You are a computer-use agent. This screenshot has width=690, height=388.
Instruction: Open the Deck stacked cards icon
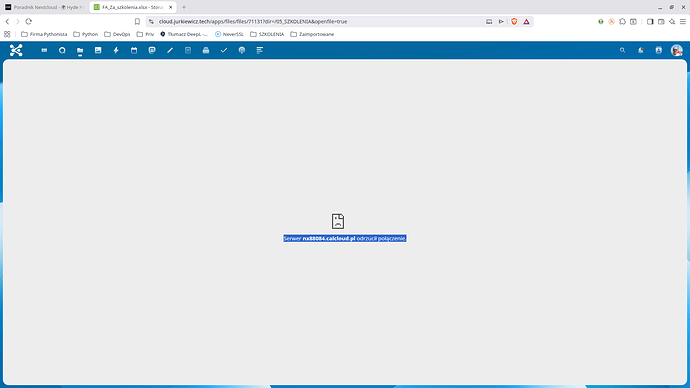pyautogui.click(x=206, y=50)
